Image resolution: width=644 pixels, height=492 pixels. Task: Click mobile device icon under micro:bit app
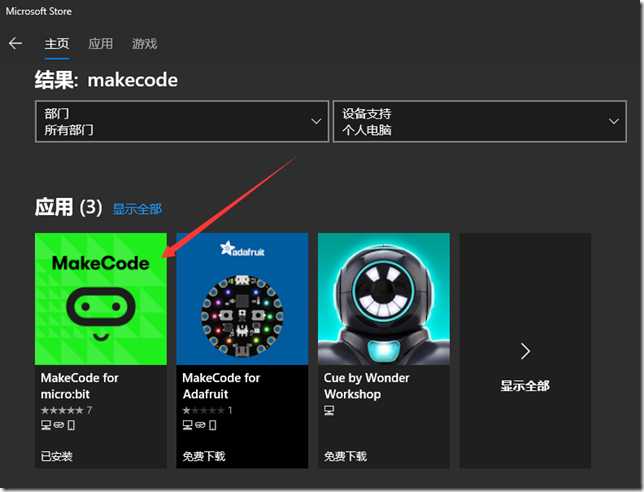point(71,425)
